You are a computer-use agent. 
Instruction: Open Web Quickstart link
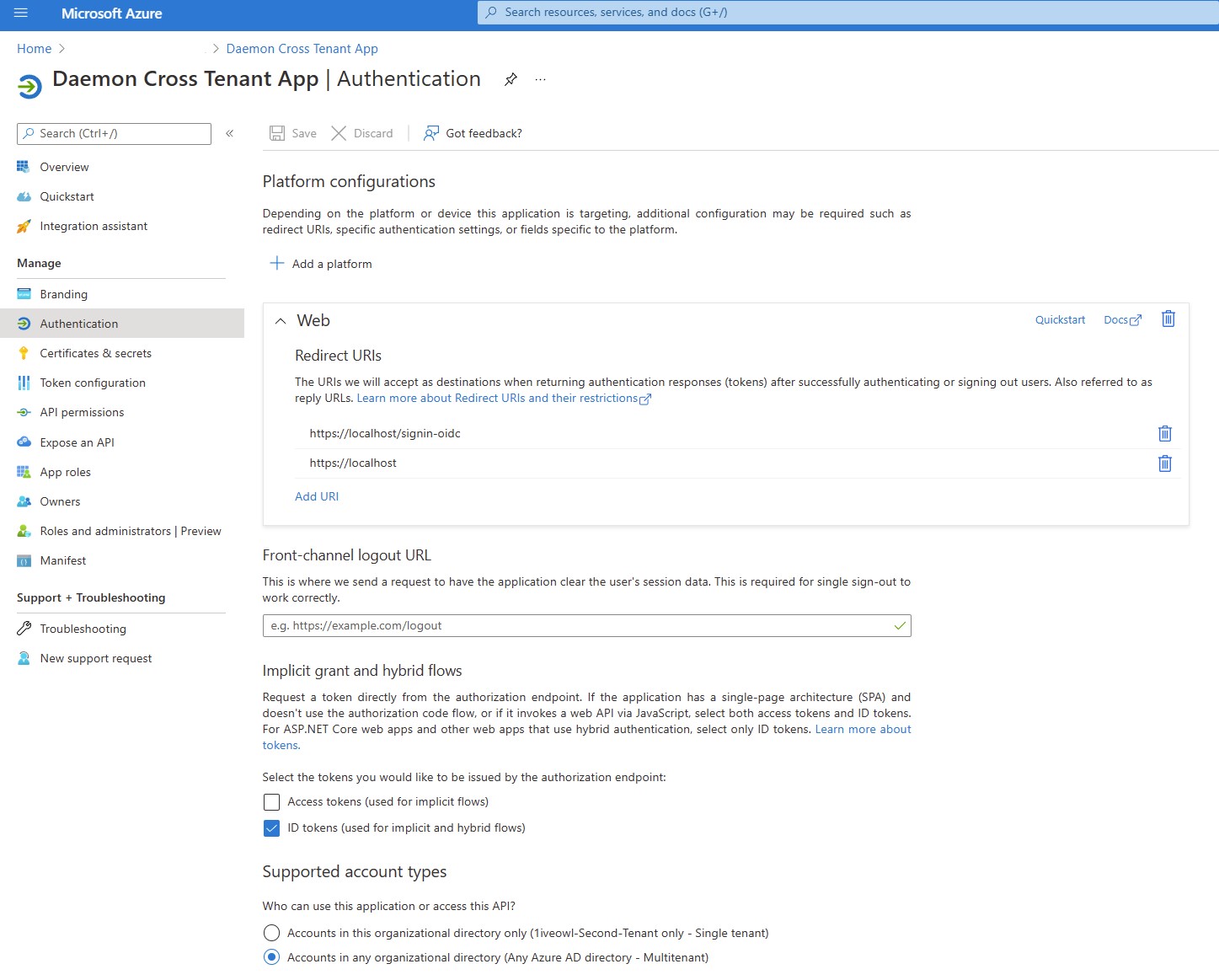click(x=1060, y=319)
